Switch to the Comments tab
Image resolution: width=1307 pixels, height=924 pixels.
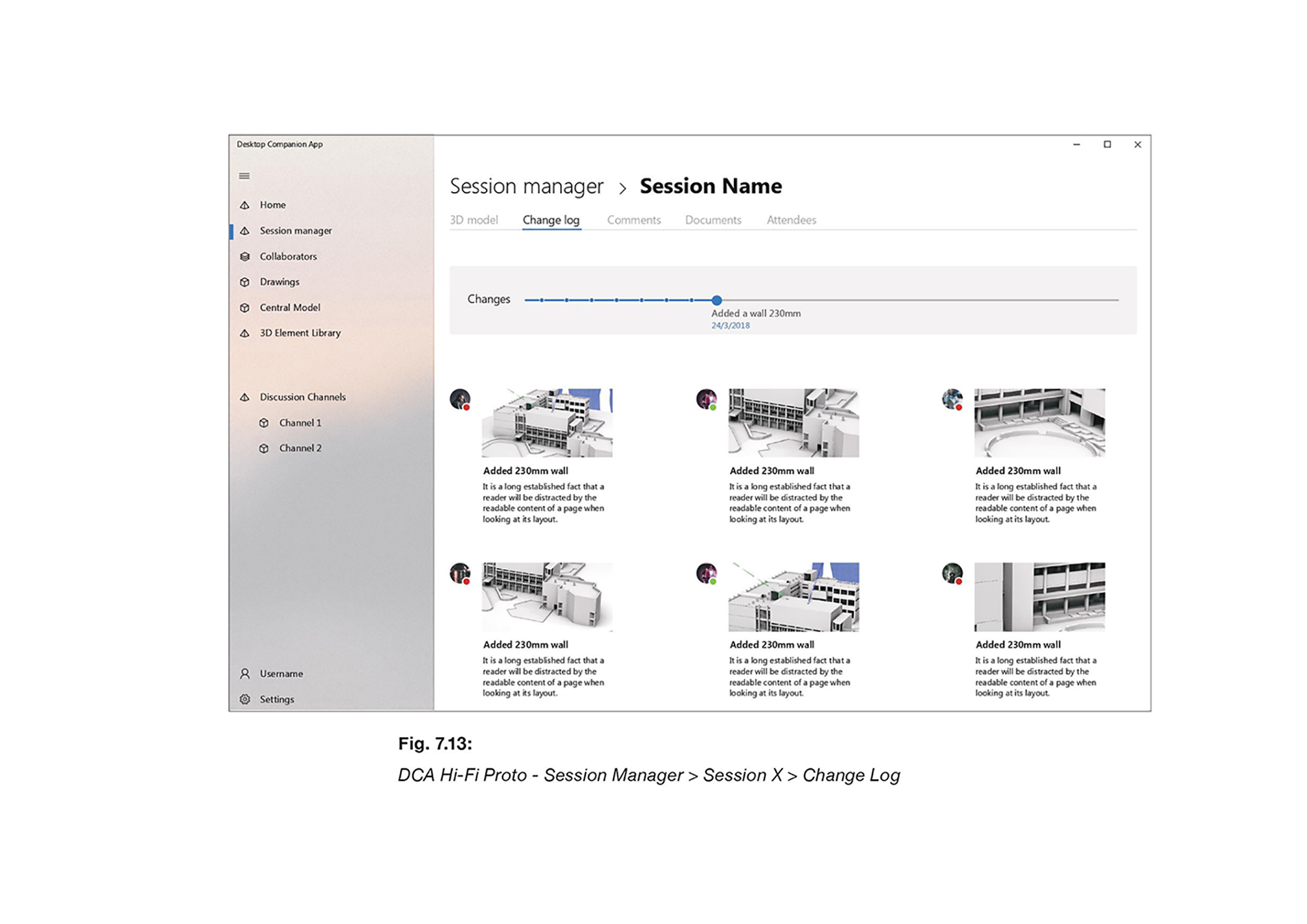[x=633, y=220]
